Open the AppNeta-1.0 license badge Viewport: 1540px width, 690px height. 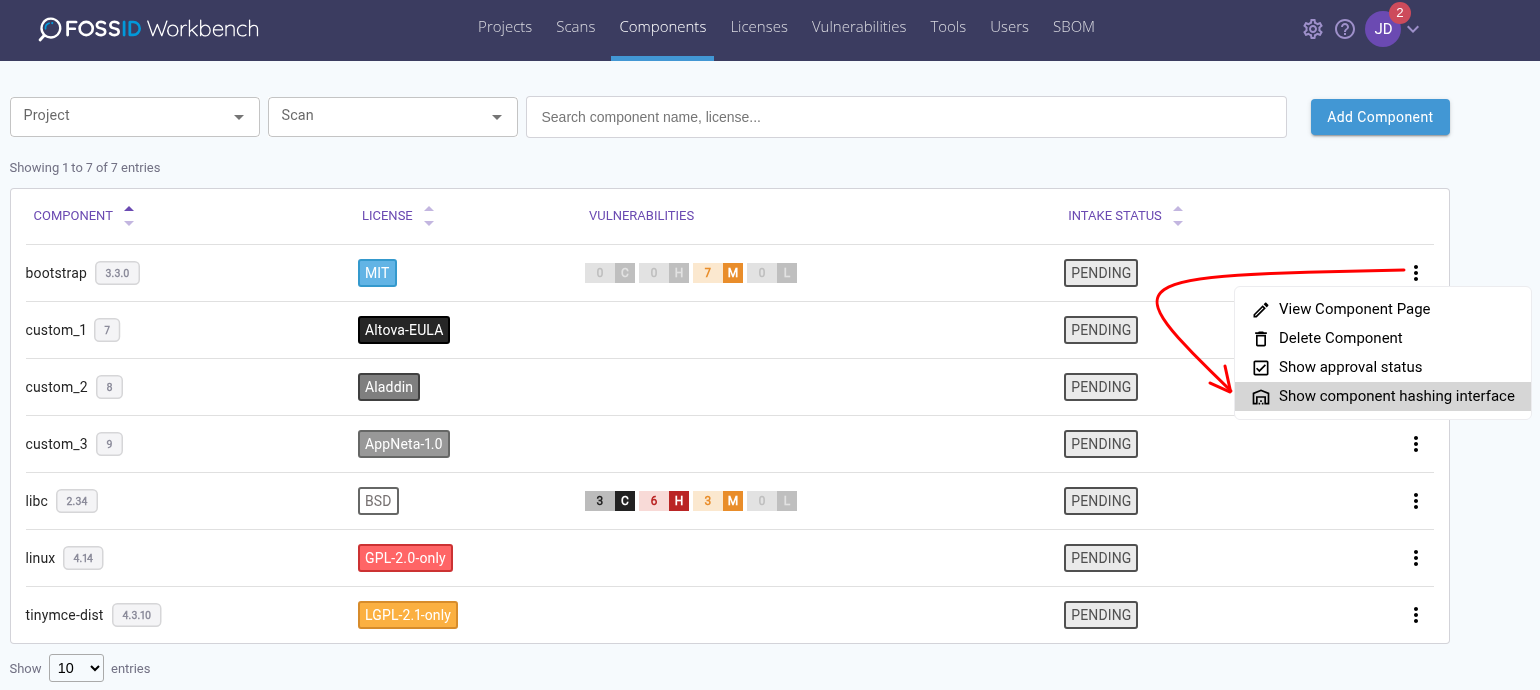(404, 444)
